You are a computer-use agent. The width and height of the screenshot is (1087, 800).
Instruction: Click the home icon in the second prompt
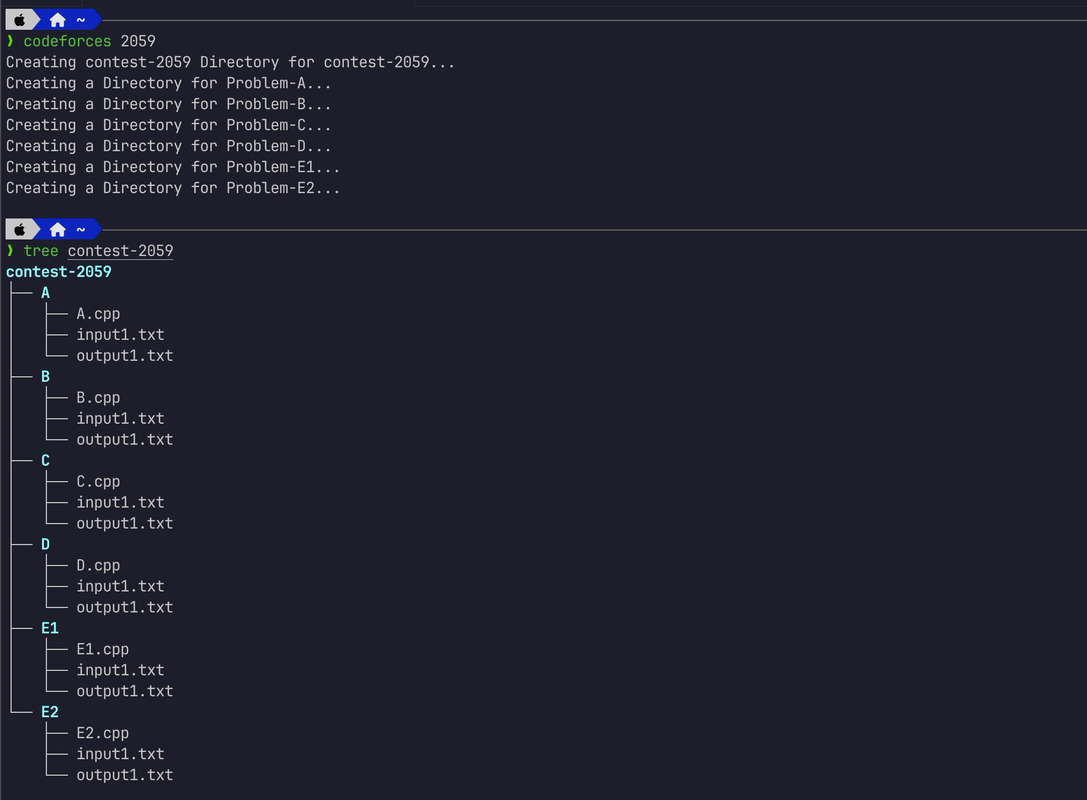point(58,229)
